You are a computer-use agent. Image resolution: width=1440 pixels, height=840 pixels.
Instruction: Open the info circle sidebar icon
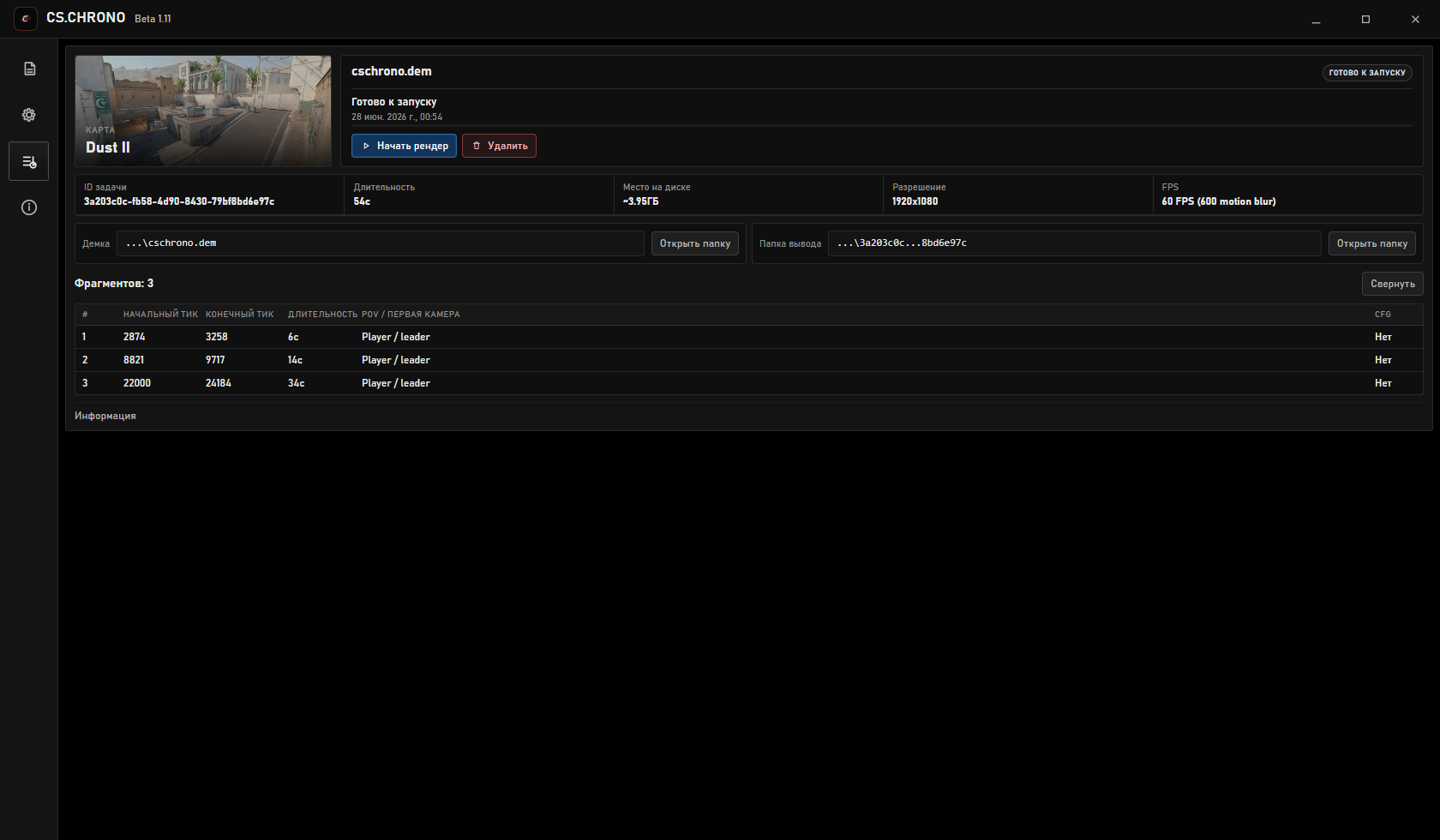29,207
